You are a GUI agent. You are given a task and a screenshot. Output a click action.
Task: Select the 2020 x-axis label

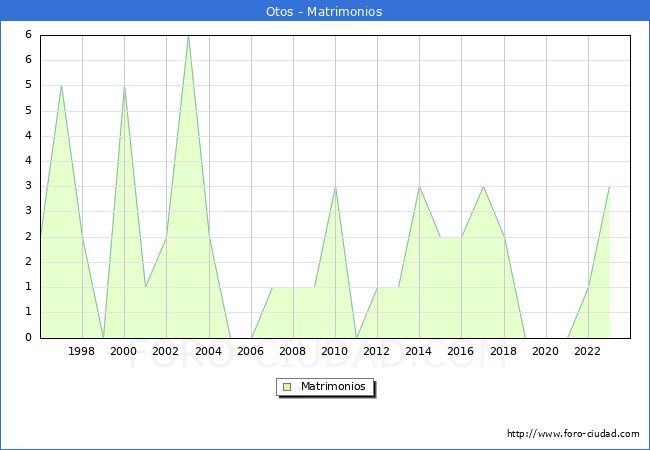(x=546, y=351)
